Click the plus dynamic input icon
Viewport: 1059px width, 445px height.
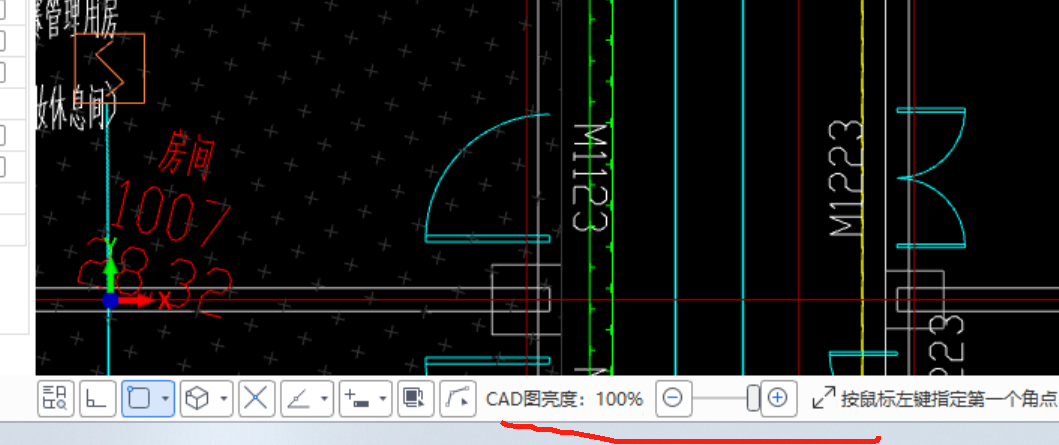point(356,398)
